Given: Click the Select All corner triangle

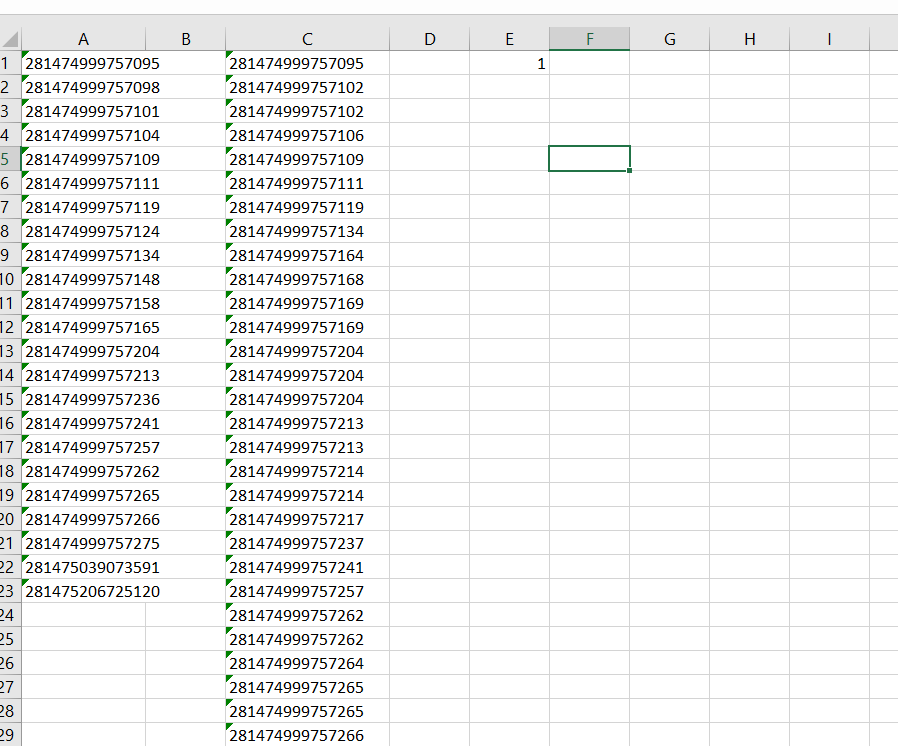Looking at the screenshot, I should [10, 39].
